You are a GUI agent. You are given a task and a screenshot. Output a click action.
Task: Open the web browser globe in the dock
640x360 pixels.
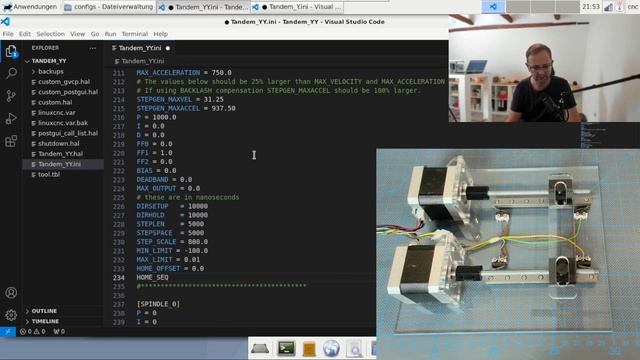331,349
